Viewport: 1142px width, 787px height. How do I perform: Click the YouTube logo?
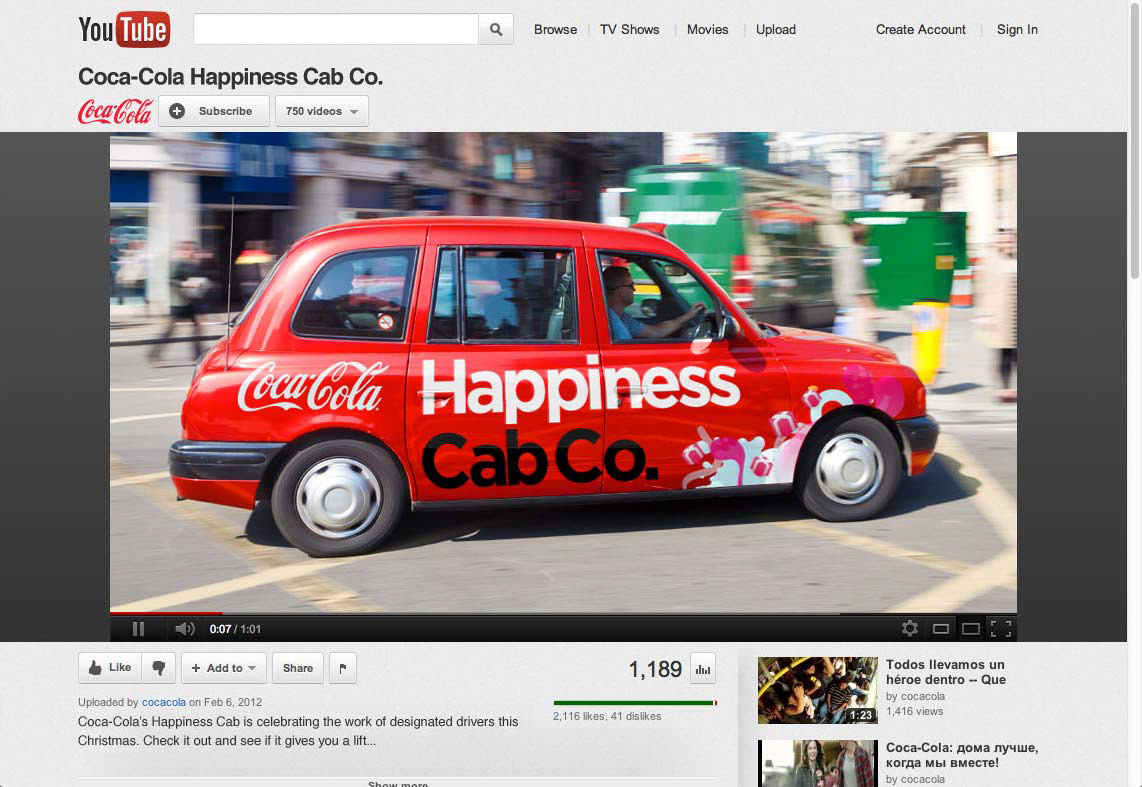click(124, 30)
